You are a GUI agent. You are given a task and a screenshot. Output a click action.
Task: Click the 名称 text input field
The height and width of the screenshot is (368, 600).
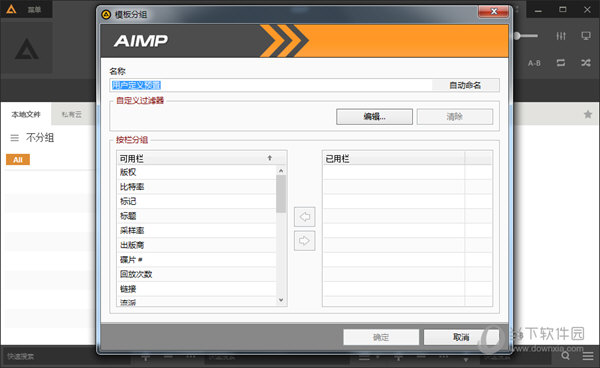click(x=271, y=85)
